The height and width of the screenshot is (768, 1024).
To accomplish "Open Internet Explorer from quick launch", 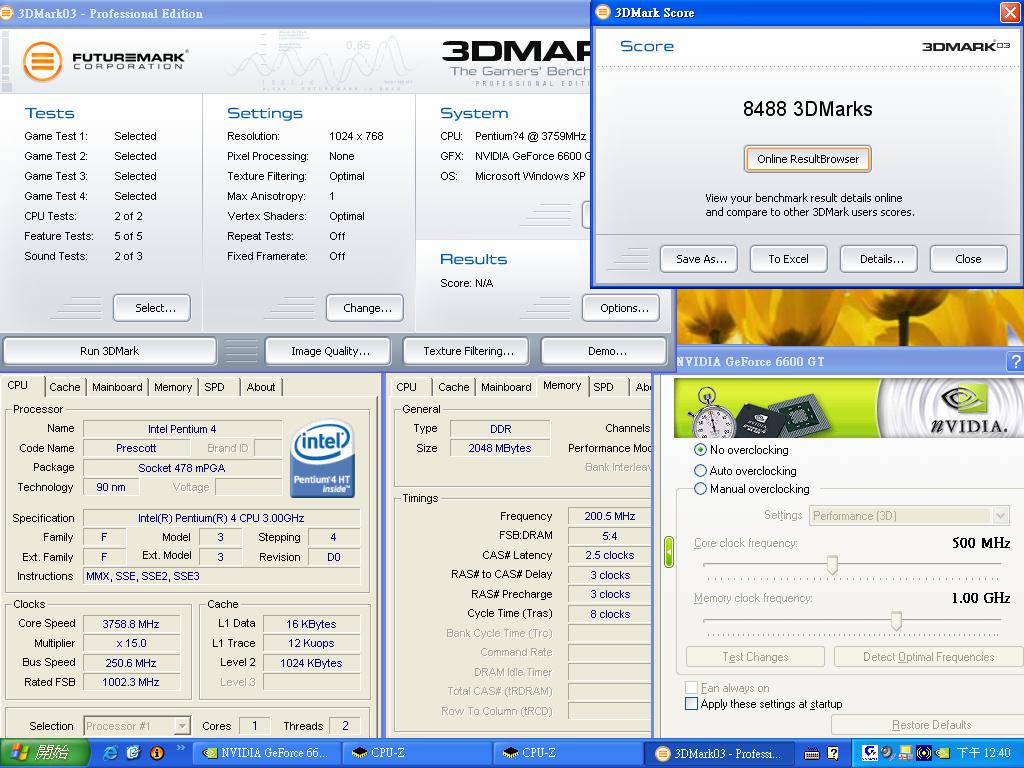I will tap(111, 753).
